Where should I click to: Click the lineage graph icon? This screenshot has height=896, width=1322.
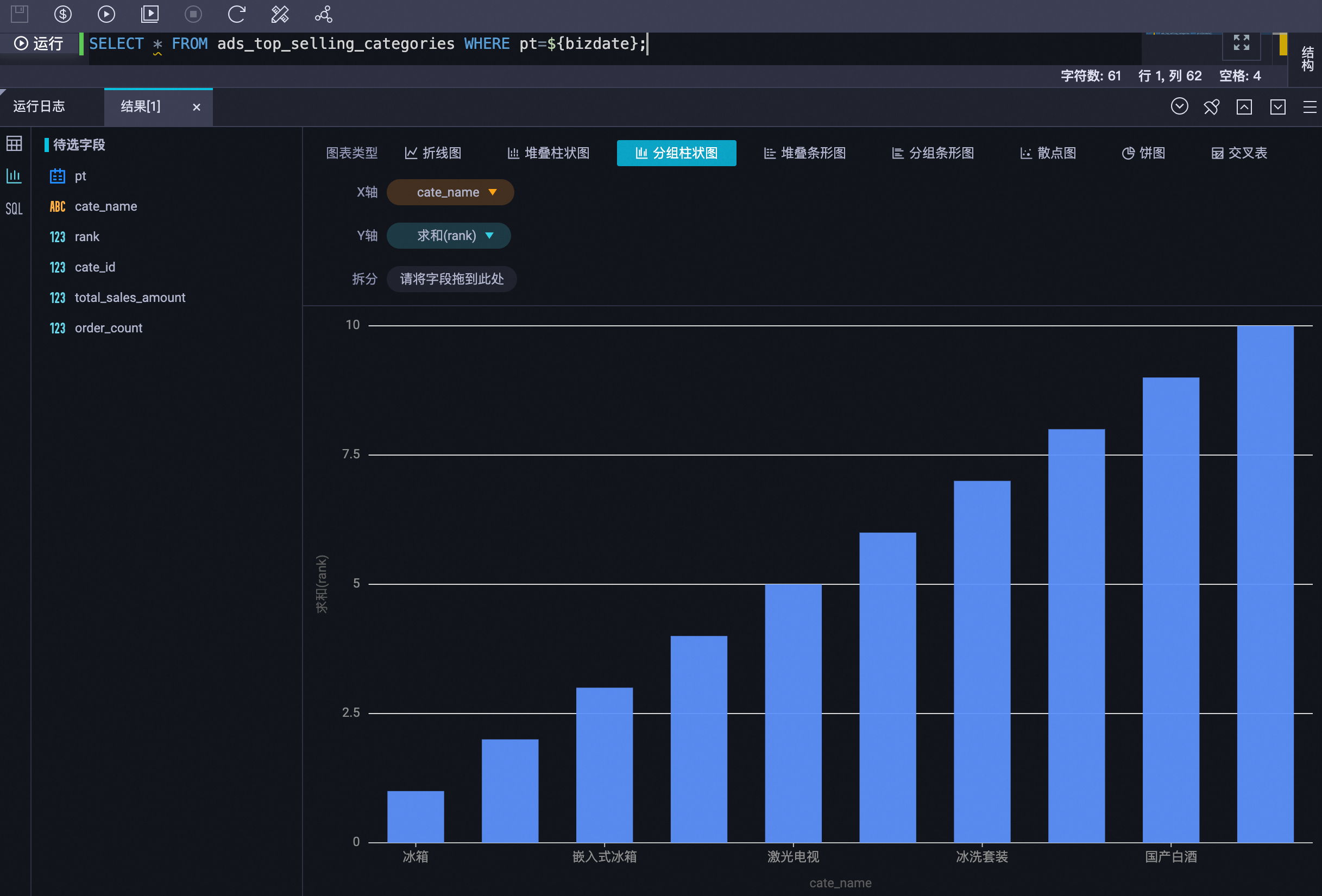tap(324, 14)
